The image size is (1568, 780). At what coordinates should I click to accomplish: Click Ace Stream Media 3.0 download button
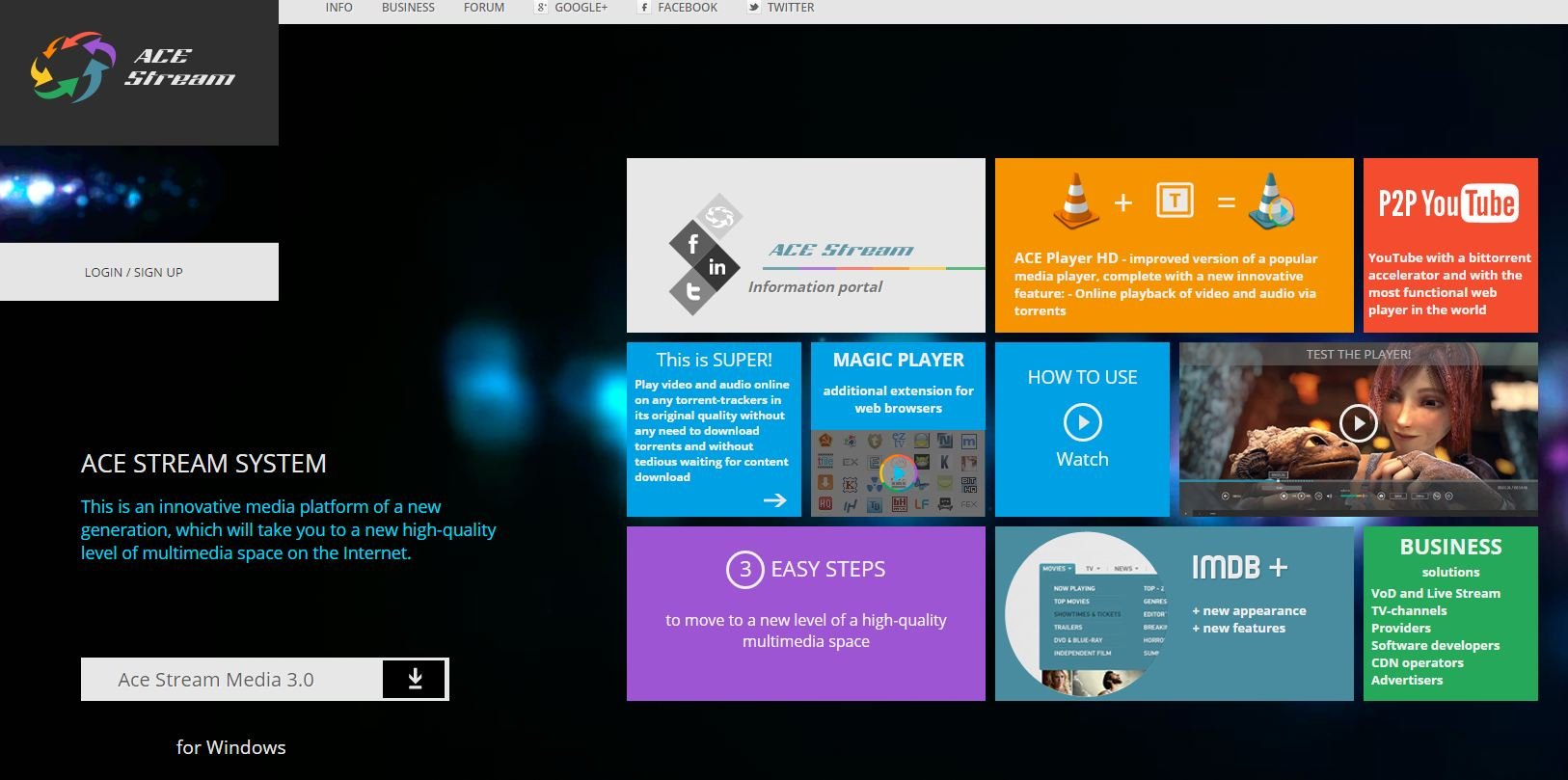[x=265, y=680]
